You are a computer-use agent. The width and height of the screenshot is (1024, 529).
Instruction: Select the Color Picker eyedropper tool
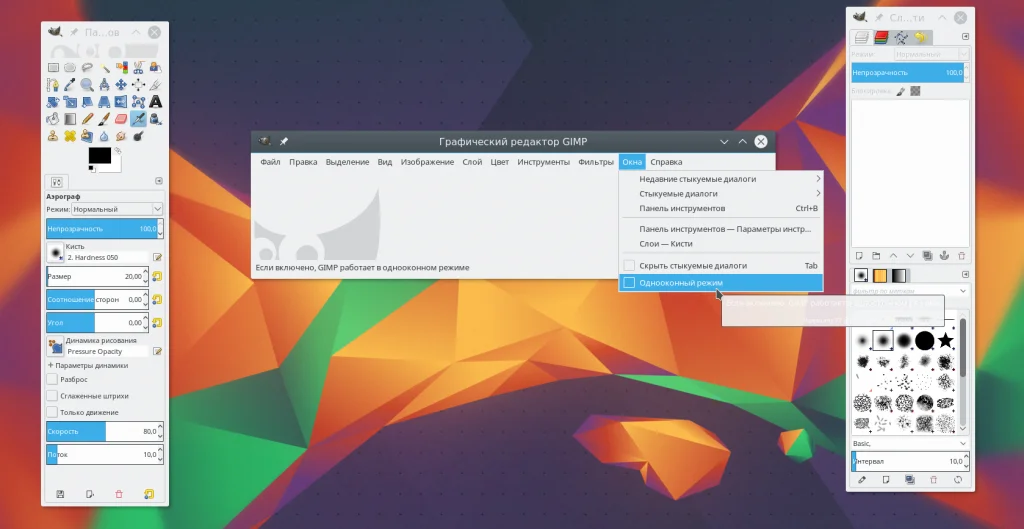click(x=70, y=85)
